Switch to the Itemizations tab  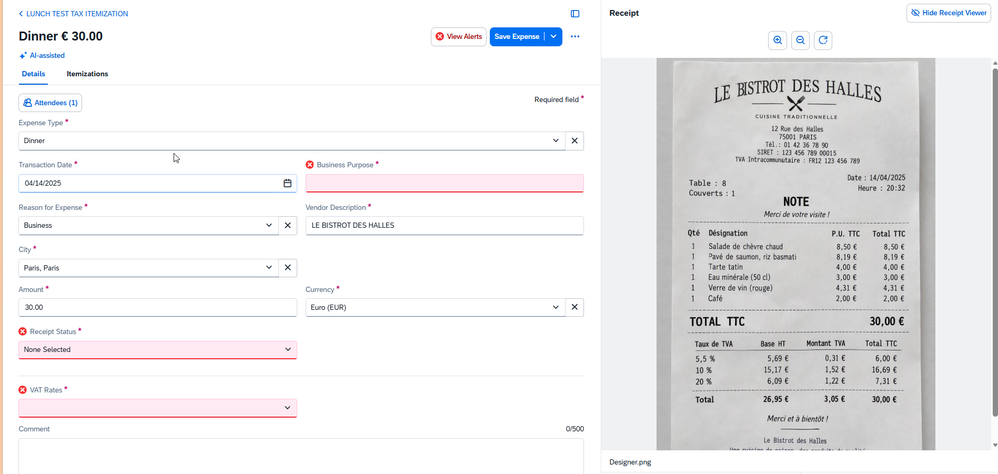click(x=87, y=74)
